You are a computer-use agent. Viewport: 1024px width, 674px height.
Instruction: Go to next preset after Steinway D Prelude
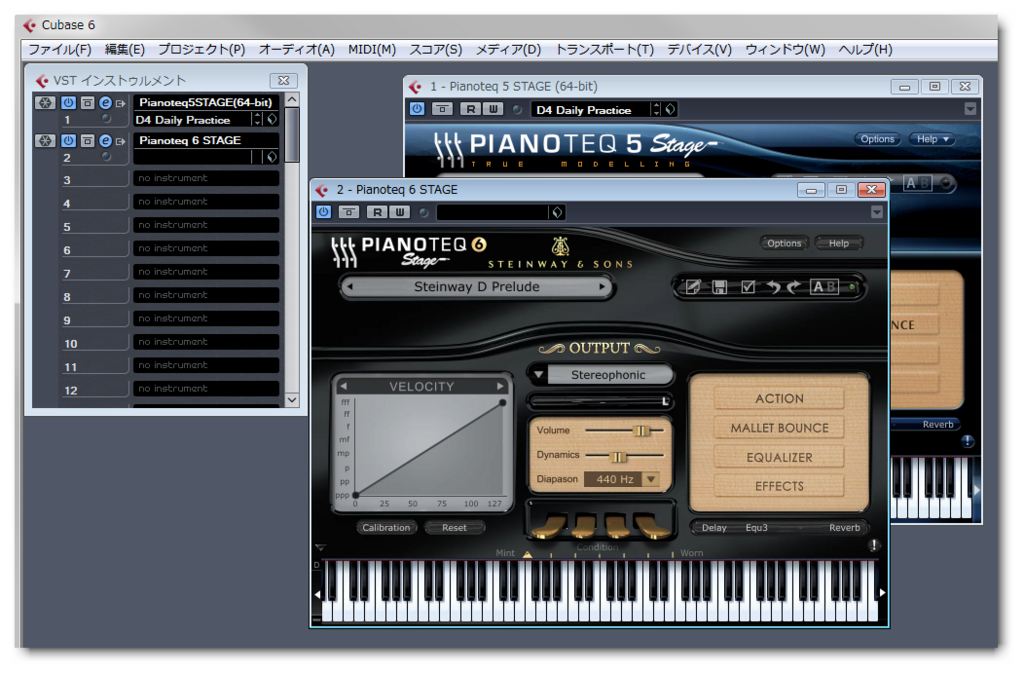click(x=602, y=287)
